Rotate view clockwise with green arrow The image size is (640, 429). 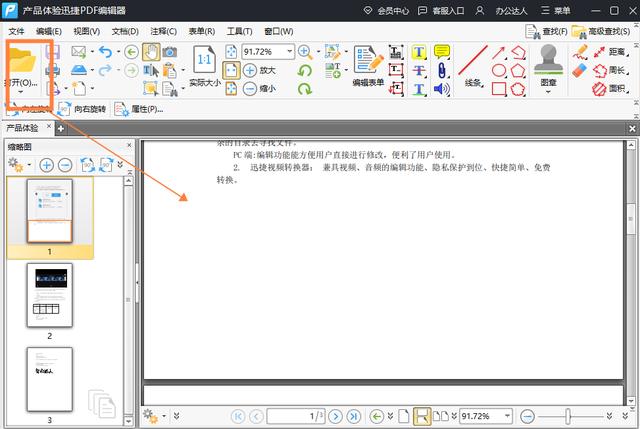click(304, 89)
